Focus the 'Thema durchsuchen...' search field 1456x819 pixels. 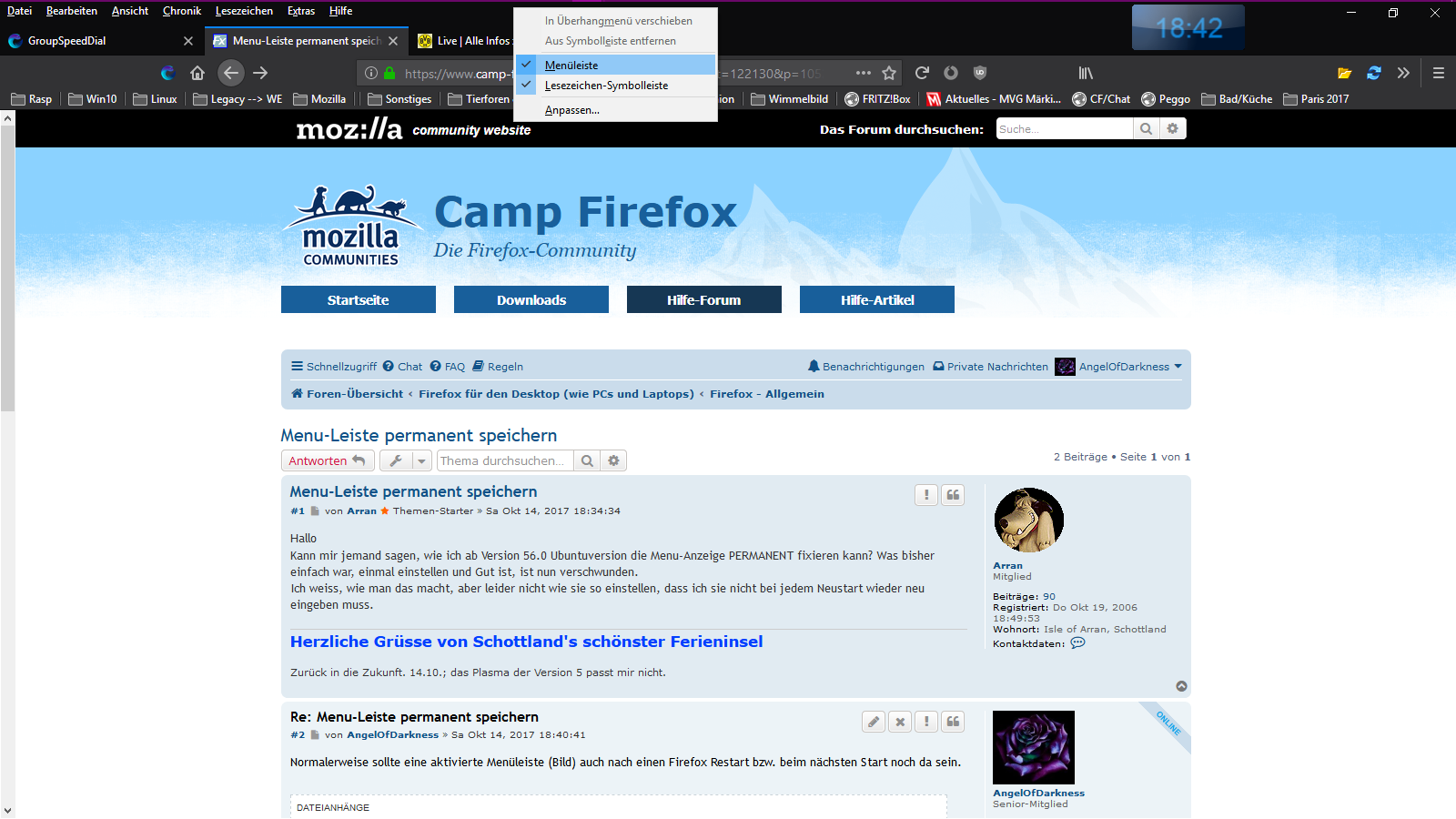point(505,461)
